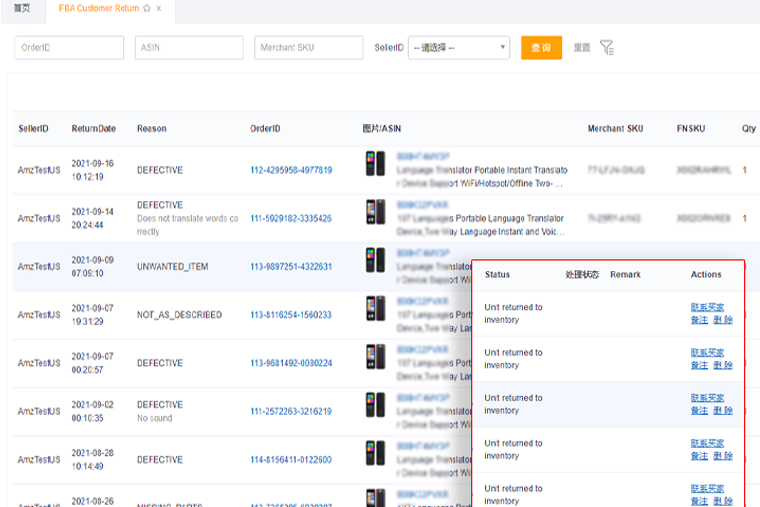Open the advanced filter funnel icon
Screen dimensions: 760x507
tap(606, 48)
